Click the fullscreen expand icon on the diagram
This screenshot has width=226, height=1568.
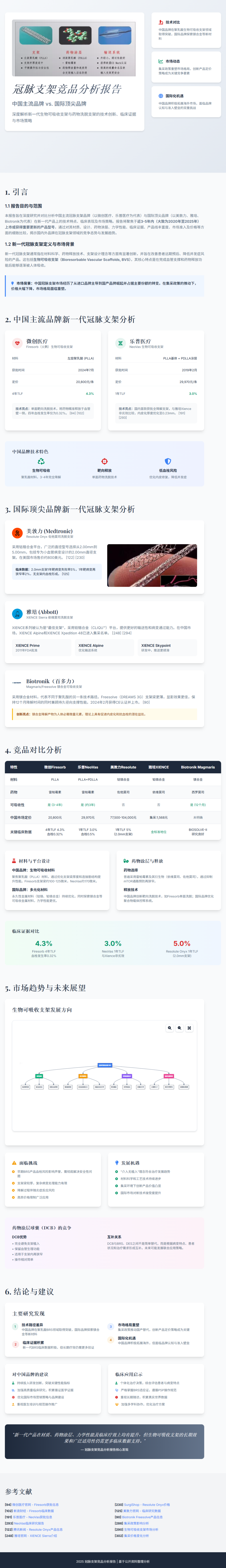click(x=190, y=1028)
